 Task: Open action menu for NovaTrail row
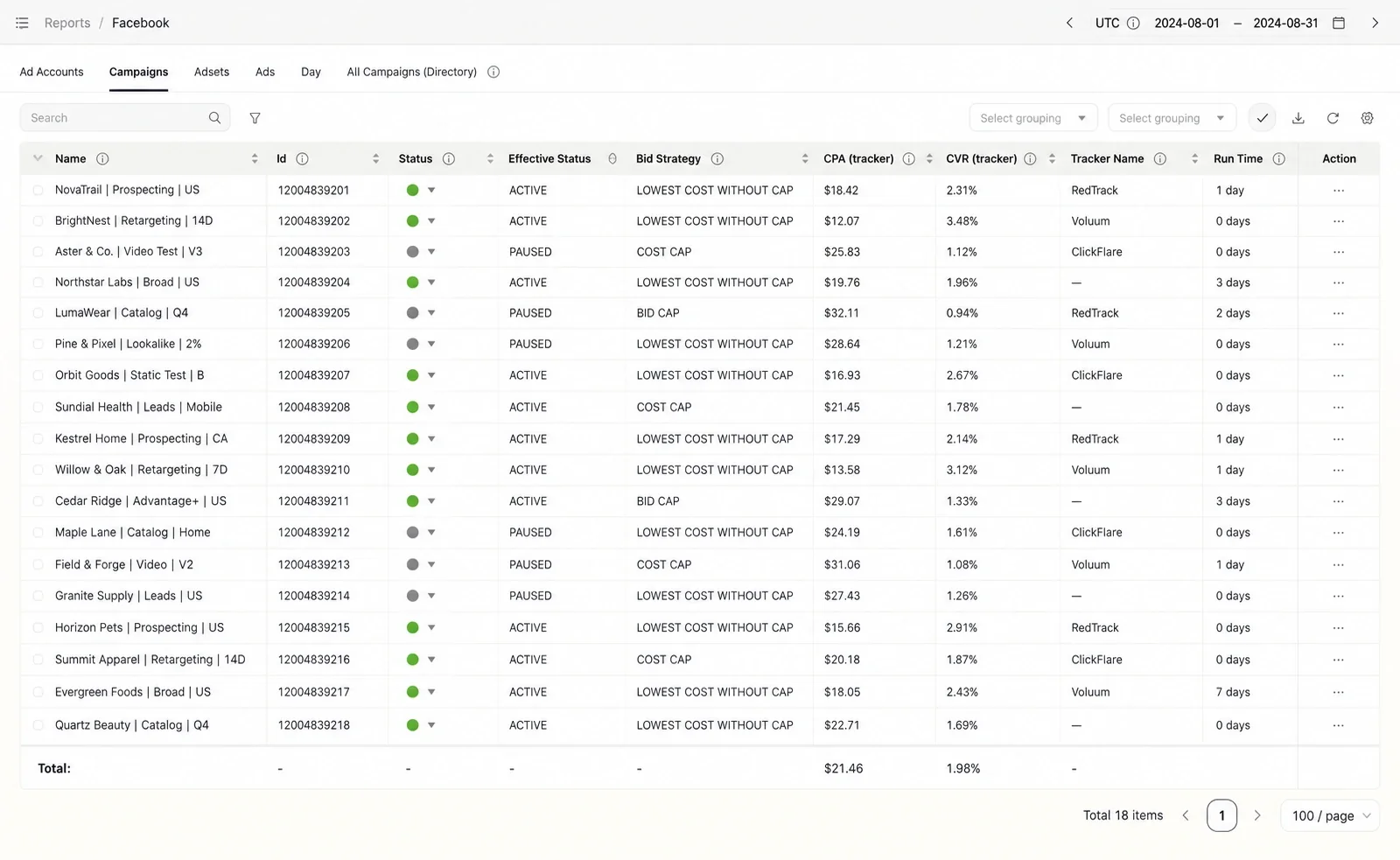click(1339, 190)
